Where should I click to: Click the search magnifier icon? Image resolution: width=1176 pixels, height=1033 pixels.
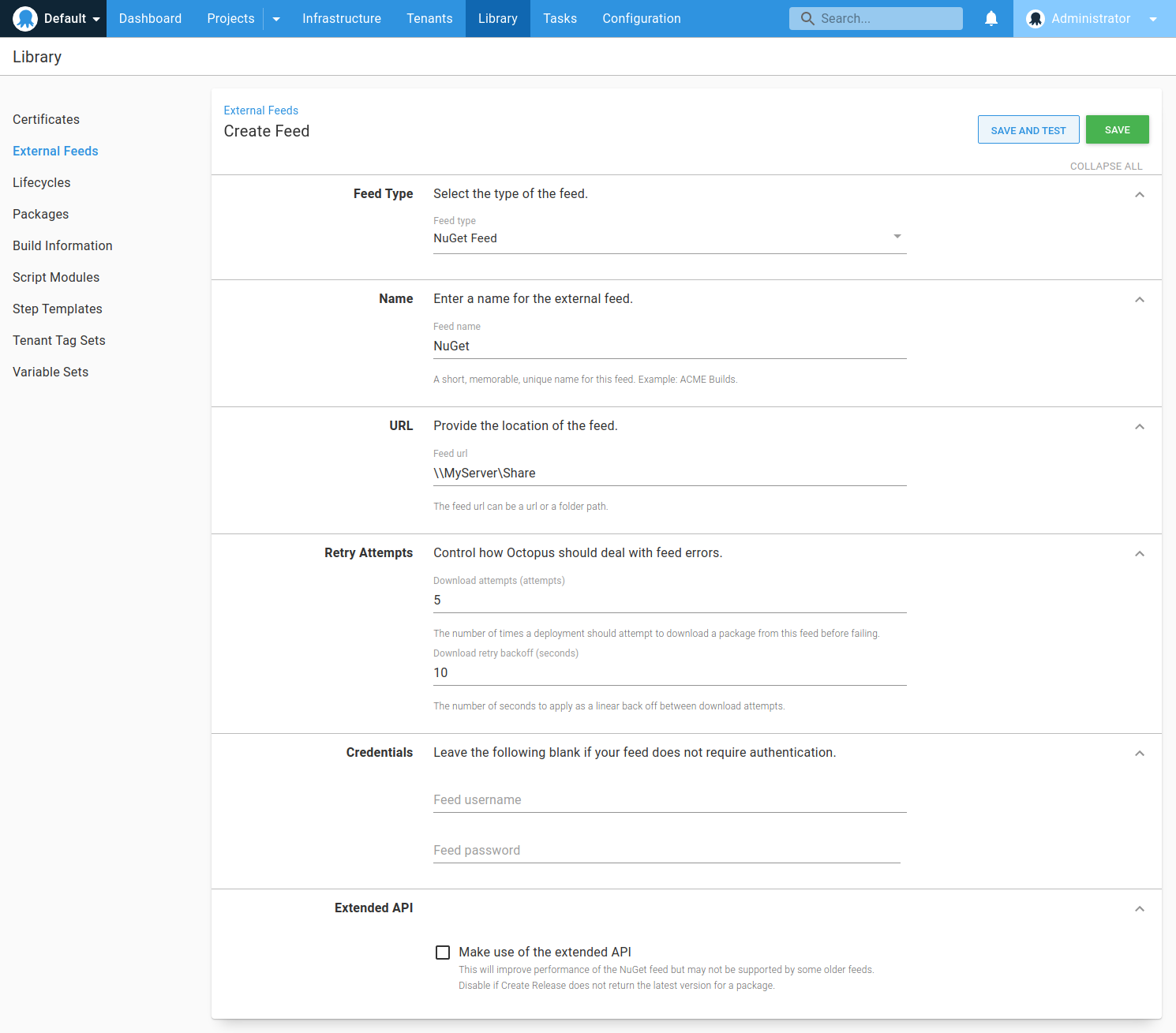pos(807,19)
